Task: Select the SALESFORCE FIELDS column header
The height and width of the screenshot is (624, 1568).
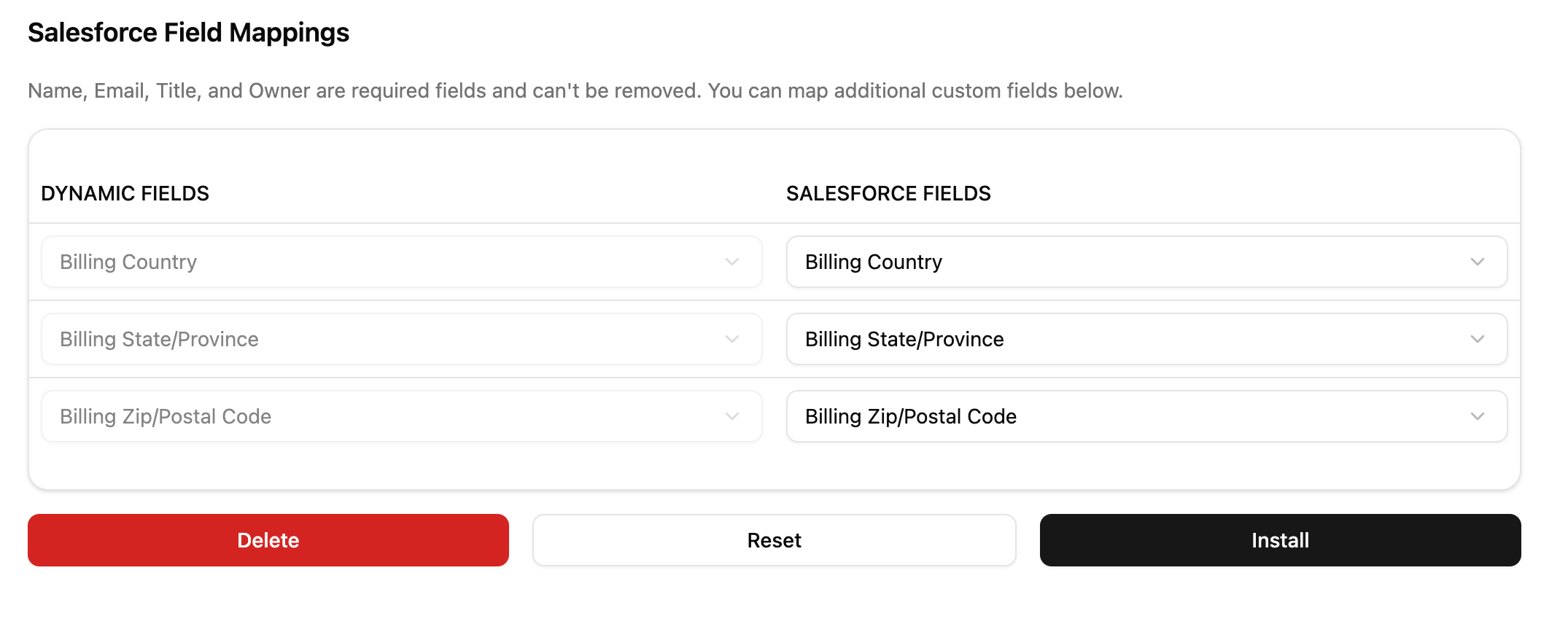Action: point(888,193)
